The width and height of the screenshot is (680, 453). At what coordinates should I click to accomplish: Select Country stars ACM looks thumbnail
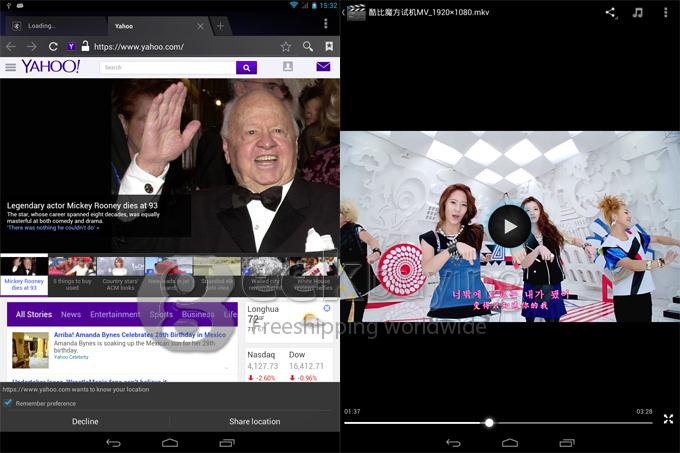[x=120, y=275]
